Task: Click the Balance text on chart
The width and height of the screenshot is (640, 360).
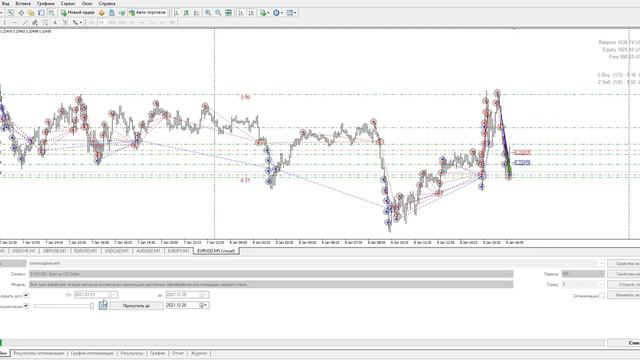Action: (x=619, y=42)
